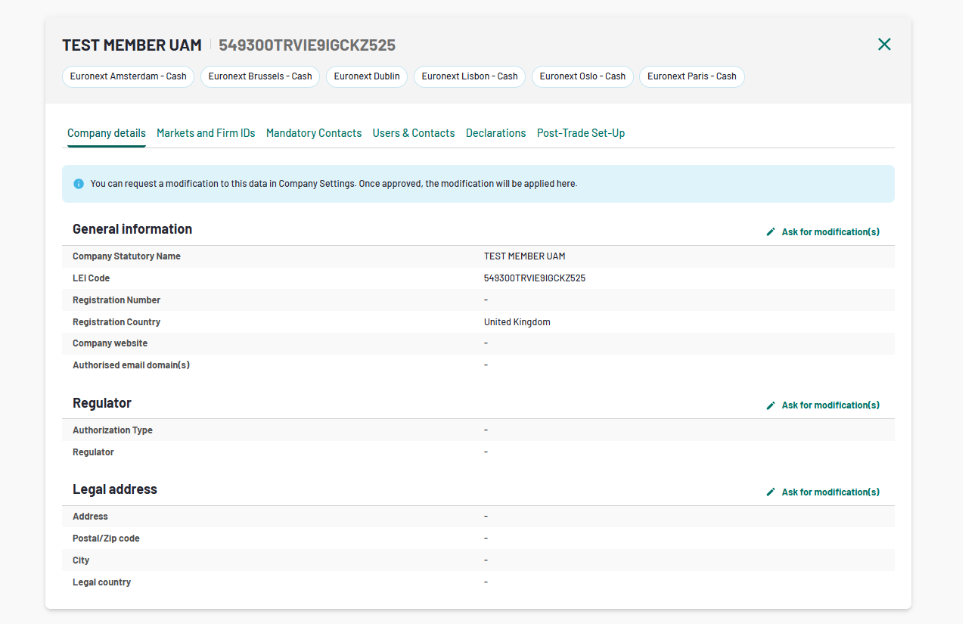The image size is (964, 624).
Task: Click the LEI Code label
Action: pyautogui.click(x=91, y=278)
